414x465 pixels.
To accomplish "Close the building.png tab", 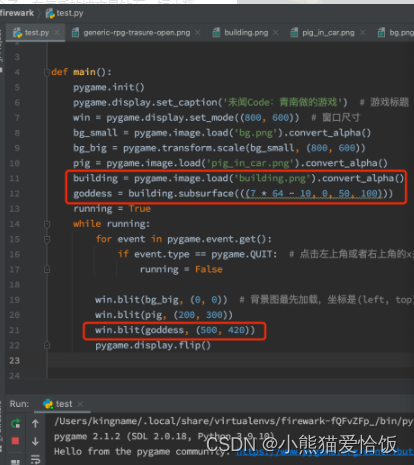I will tap(276, 32).
